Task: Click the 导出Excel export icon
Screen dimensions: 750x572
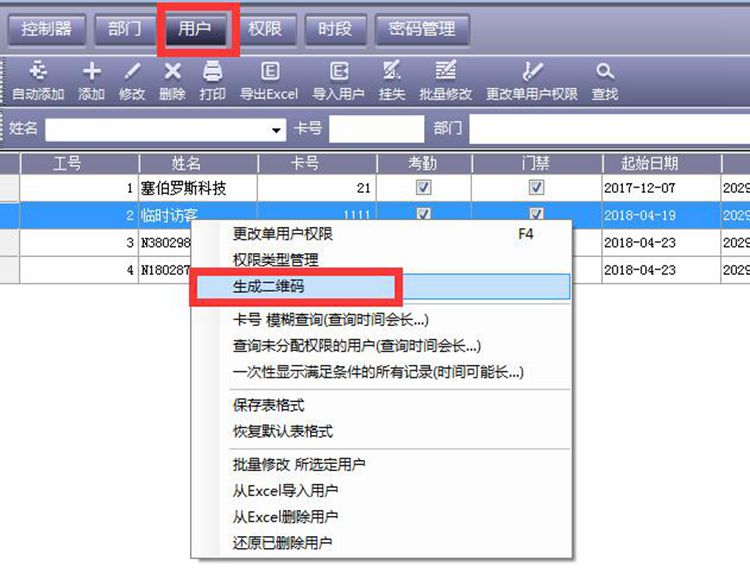Action: [x=269, y=72]
